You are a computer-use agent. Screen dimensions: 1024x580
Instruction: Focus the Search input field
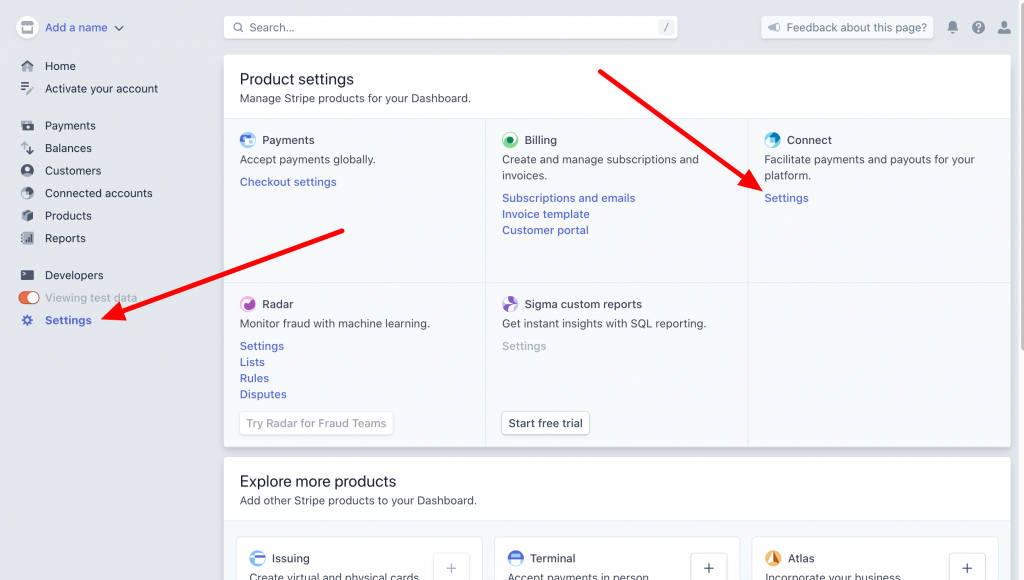[x=450, y=27]
